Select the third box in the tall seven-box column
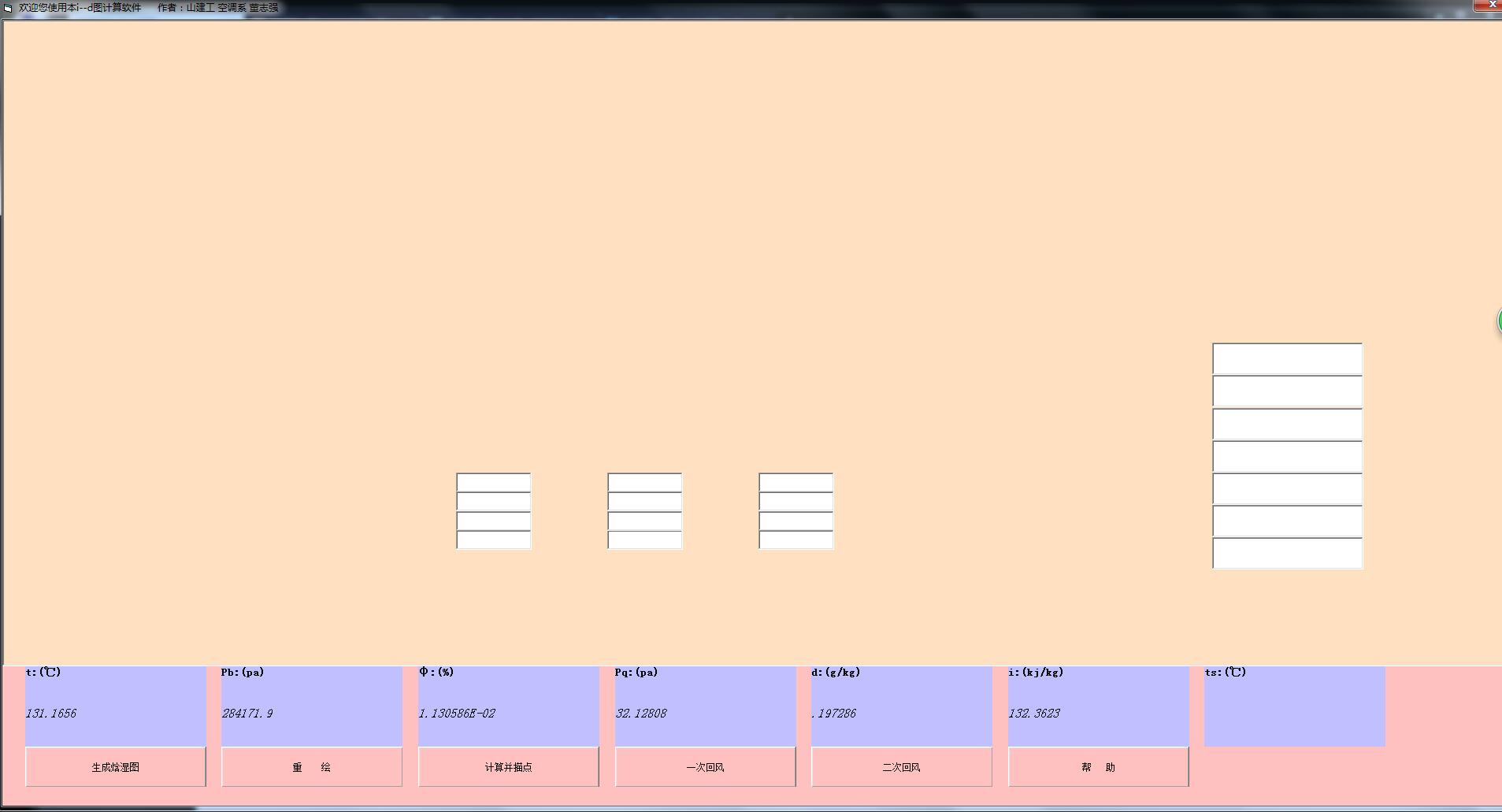Viewport: 1502px width, 812px height. click(1288, 425)
